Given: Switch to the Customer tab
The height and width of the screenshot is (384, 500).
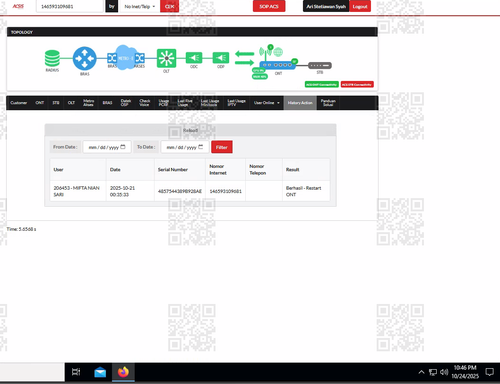Looking at the screenshot, I should pyautogui.click(x=19, y=103).
